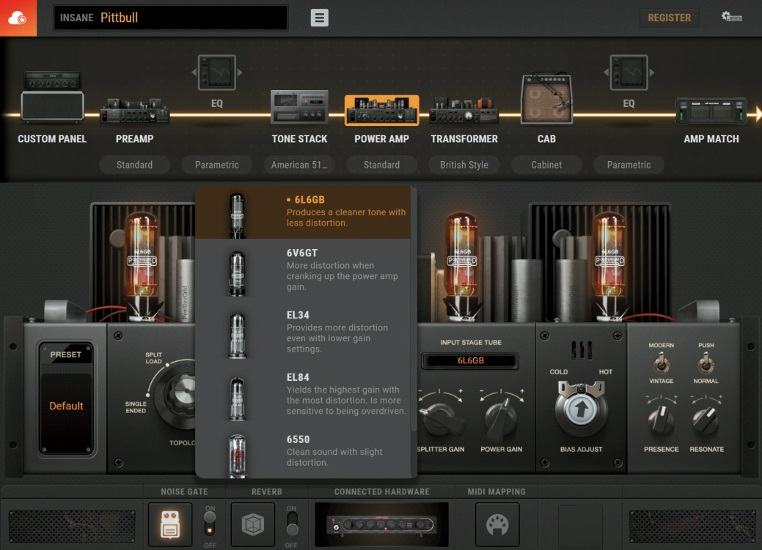Click the Bias Adjust knob
Image resolution: width=762 pixels, height=550 pixels.
(x=581, y=409)
